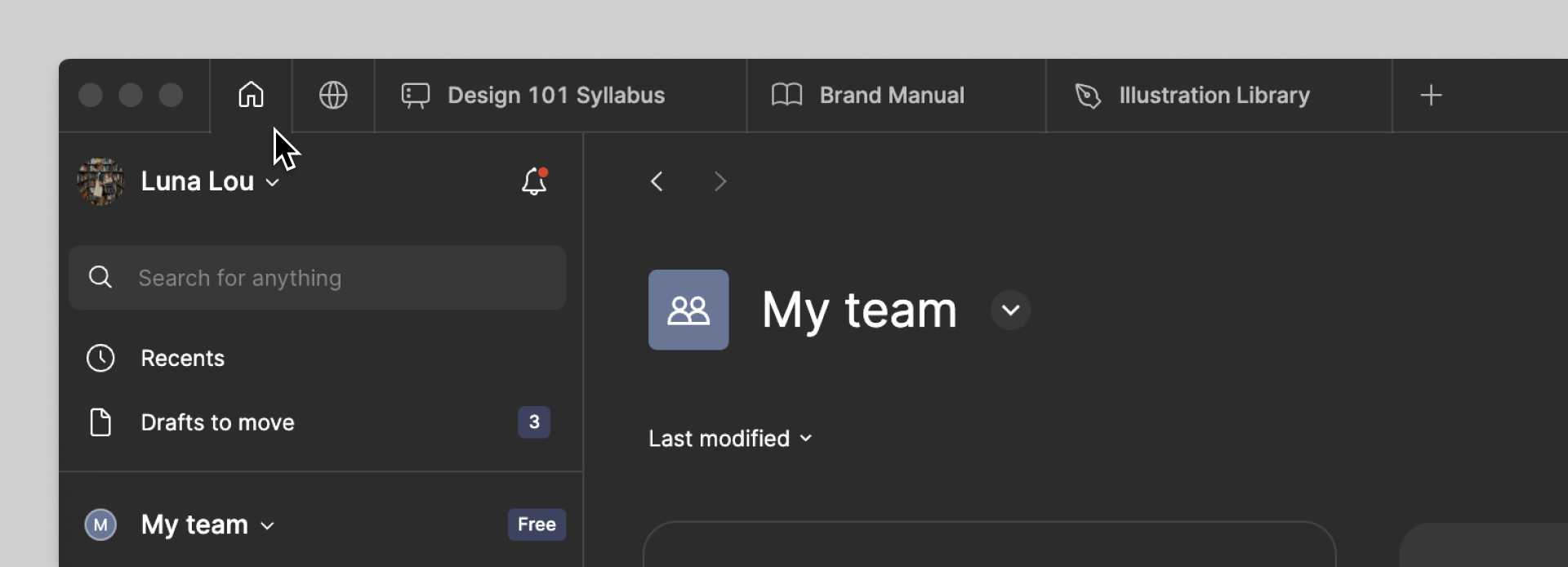Click the Free plan badge
The image size is (1568, 567).
[537, 525]
